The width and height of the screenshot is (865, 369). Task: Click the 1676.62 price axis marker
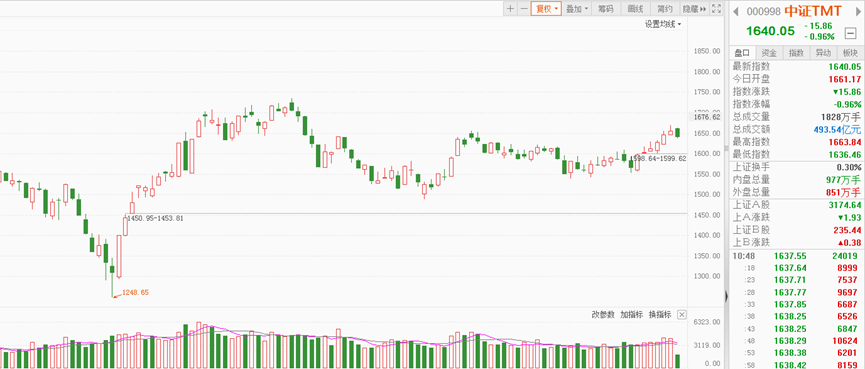(x=707, y=117)
